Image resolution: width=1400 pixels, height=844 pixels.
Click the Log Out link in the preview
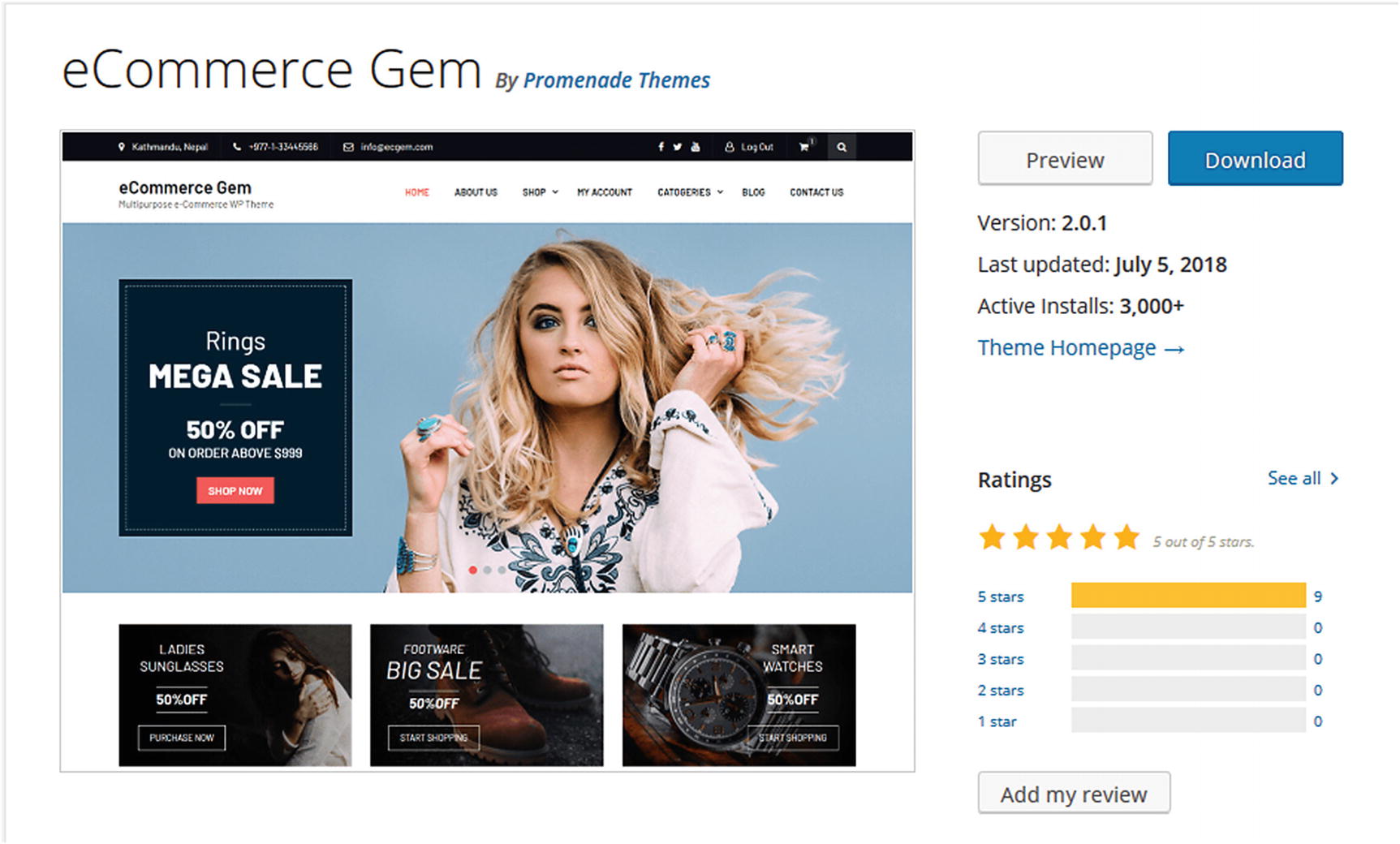click(756, 147)
